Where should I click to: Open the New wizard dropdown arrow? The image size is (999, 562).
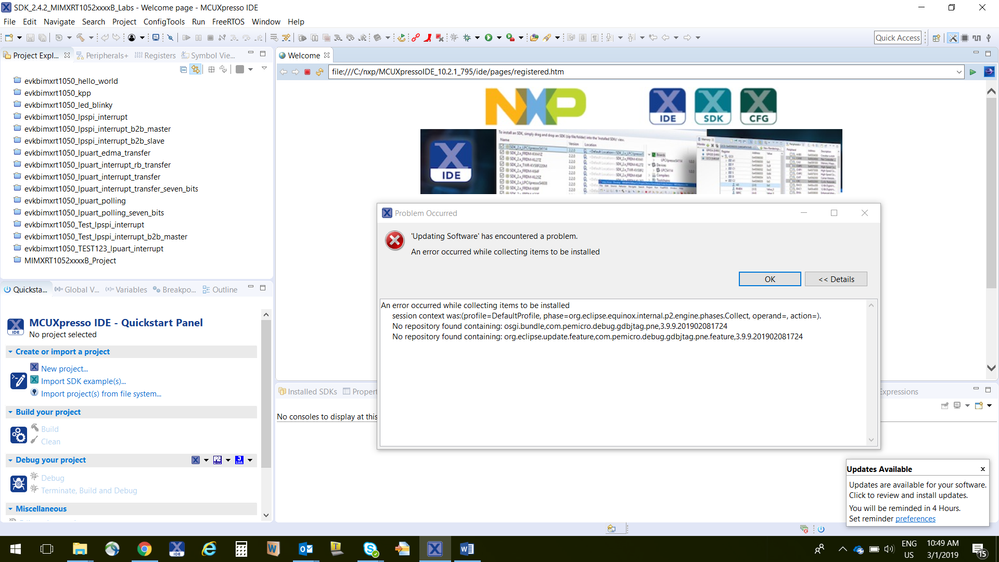coord(19,38)
